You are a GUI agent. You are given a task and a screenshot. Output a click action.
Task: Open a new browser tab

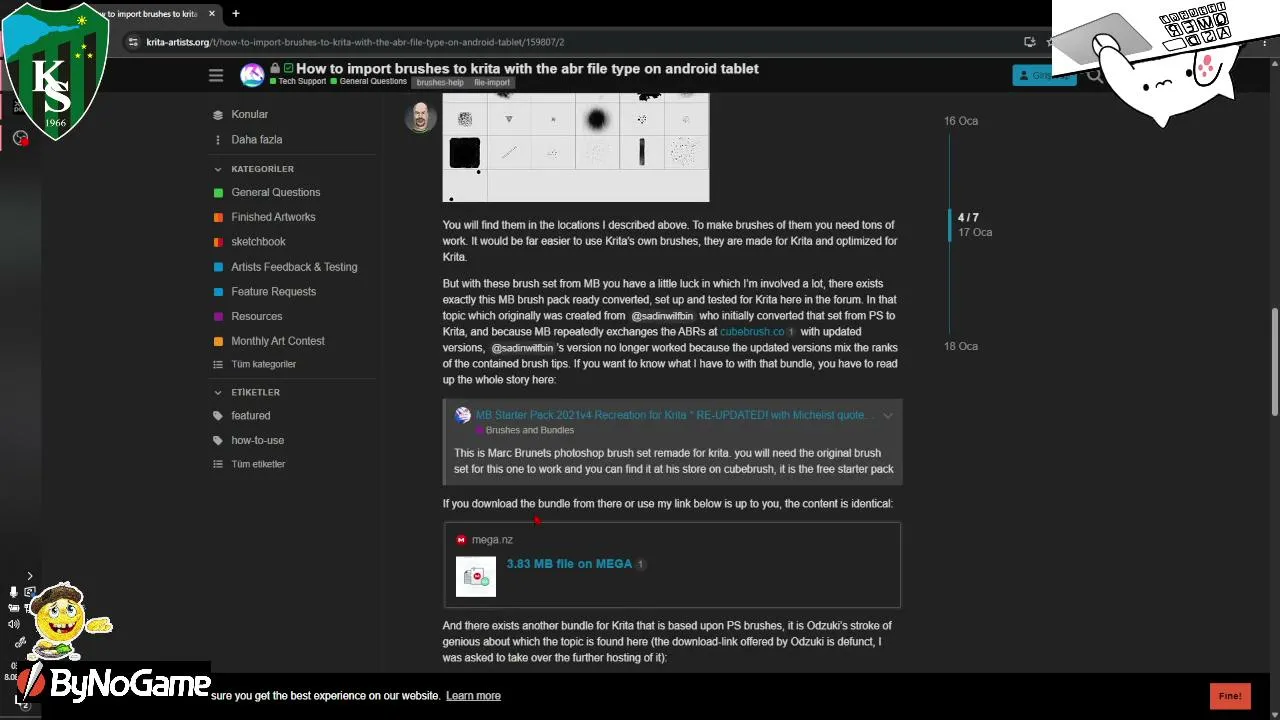[x=236, y=14]
